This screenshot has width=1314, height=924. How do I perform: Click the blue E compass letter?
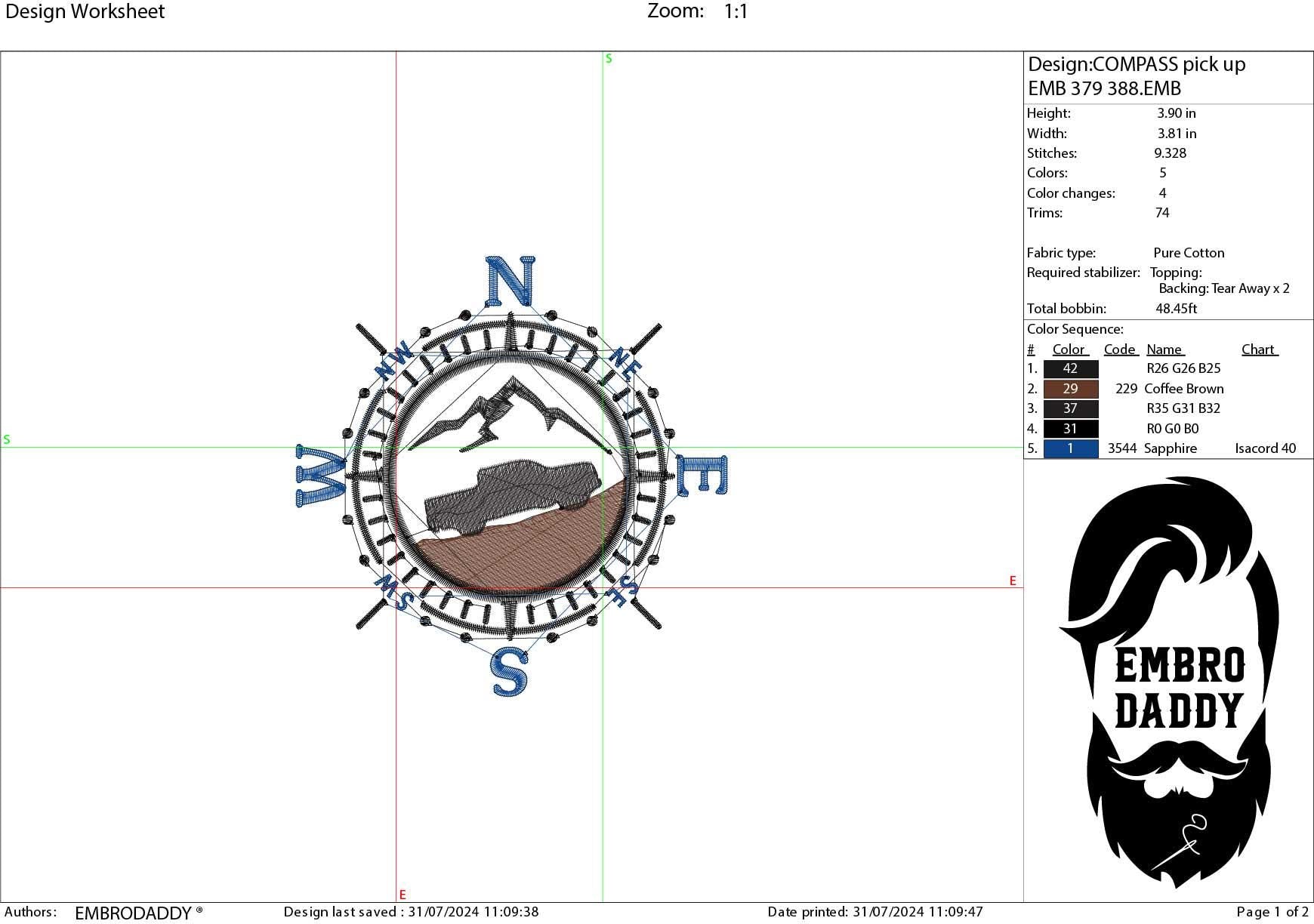[x=702, y=475]
